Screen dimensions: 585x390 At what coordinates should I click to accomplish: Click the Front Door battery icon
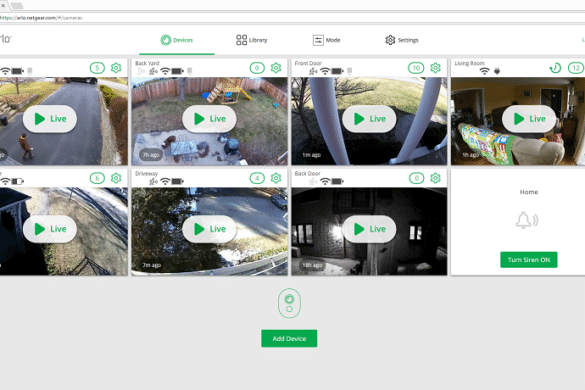tap(337, 71)
